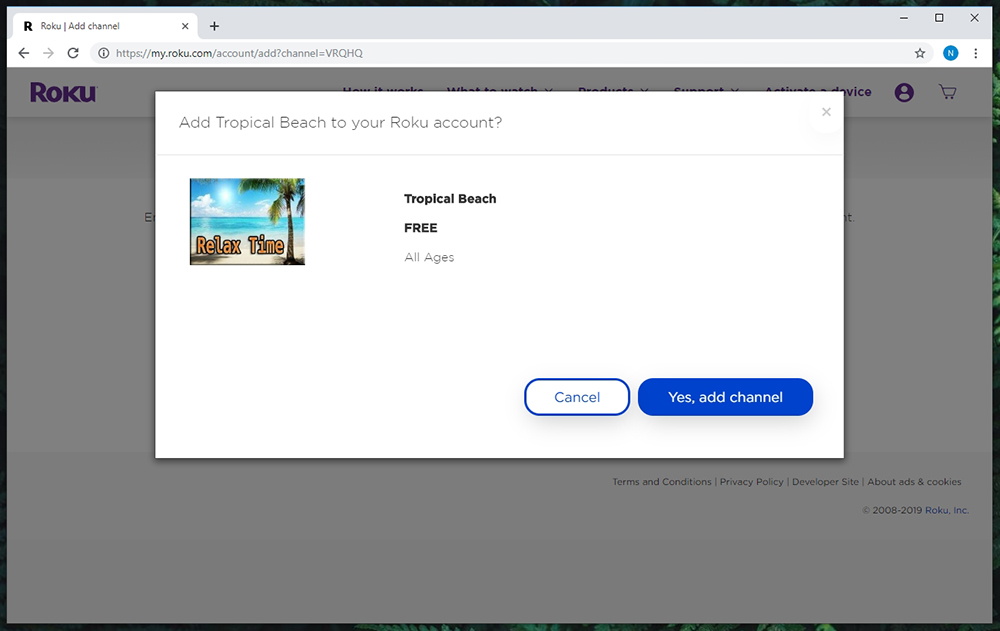The width and height of the screenshot is (1000, 631).
Task: Click the All Ages rating text
Action: pos(429,257)
